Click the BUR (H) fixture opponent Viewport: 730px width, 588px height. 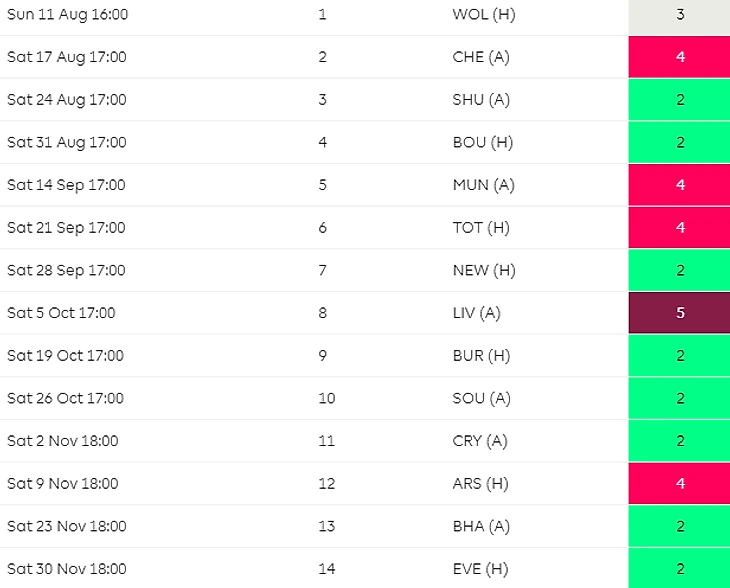tap(481, 356)
